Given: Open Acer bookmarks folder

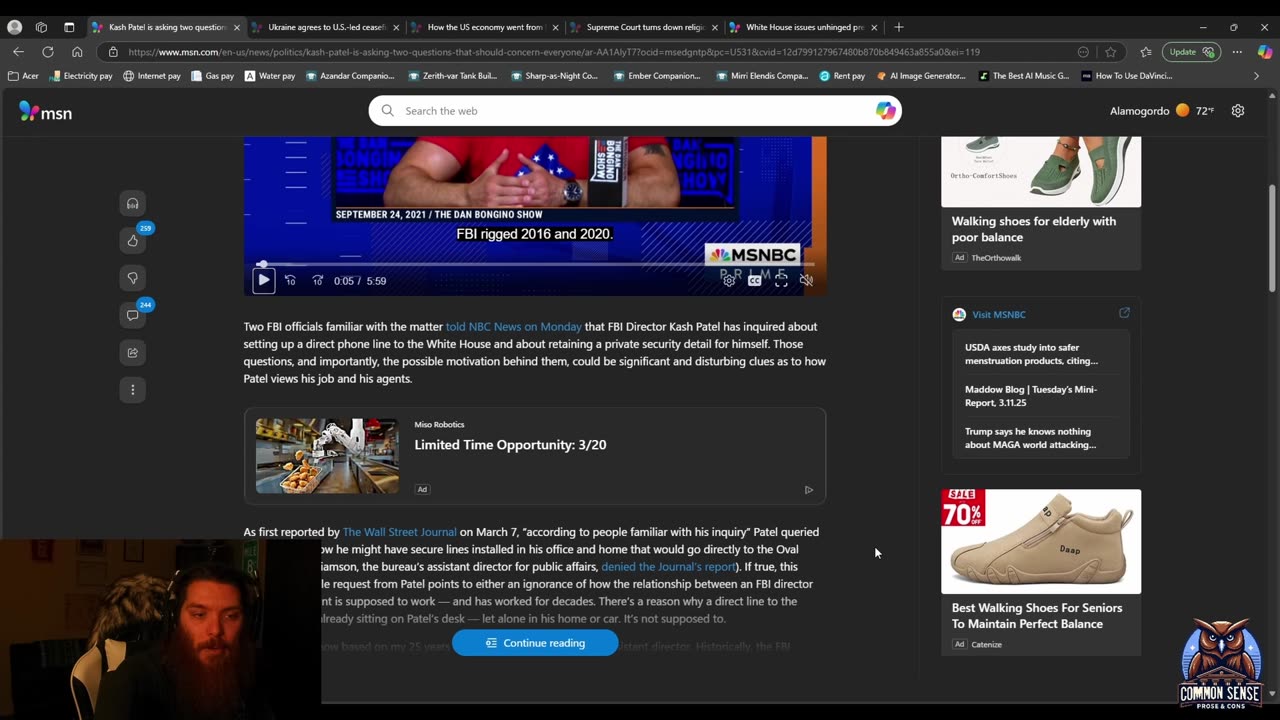Looking at the screenshot, I should [23, 76].
